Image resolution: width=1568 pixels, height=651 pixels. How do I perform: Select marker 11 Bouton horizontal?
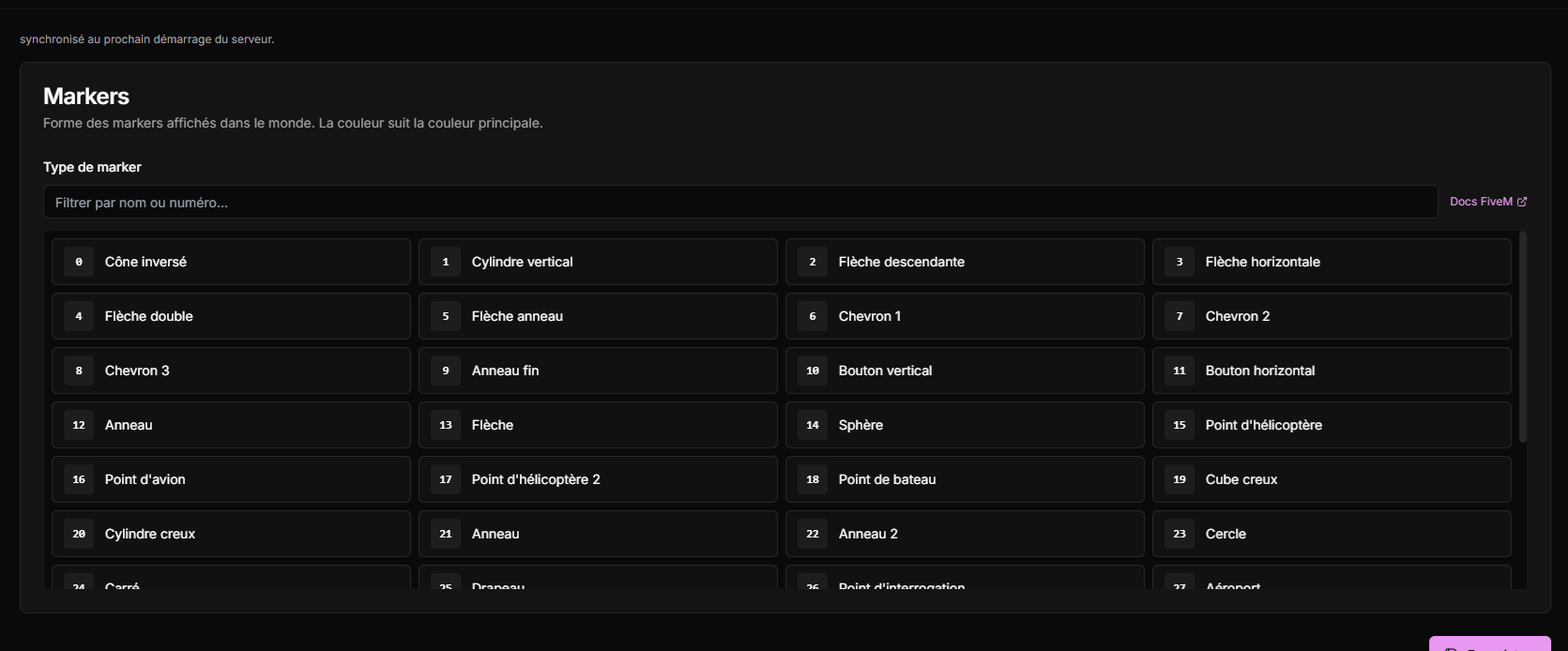[1332, 371]
